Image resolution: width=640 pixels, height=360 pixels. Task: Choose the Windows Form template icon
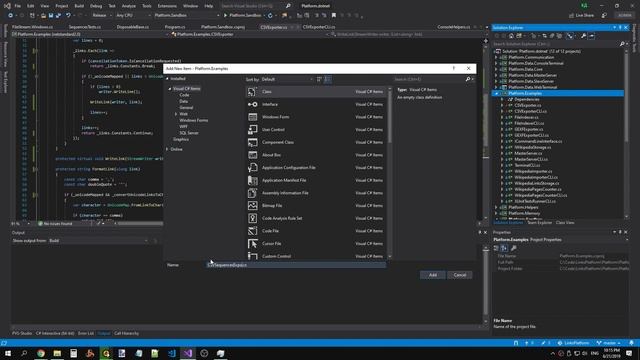253,117
